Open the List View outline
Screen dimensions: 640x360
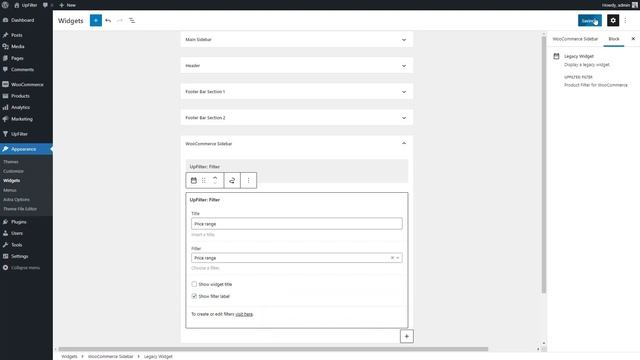tap(132, 20)
